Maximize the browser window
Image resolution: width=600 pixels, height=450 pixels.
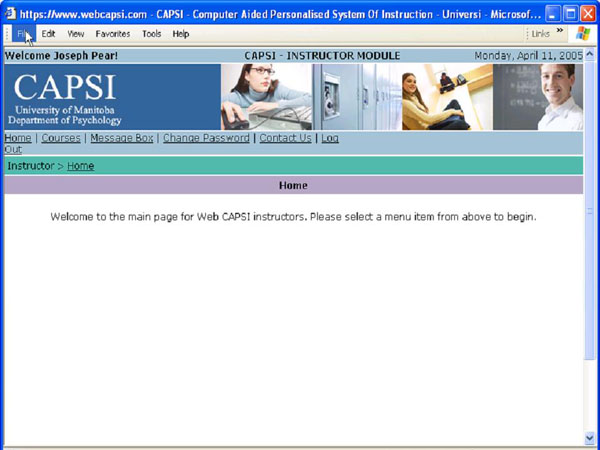(x=570, y=15)
